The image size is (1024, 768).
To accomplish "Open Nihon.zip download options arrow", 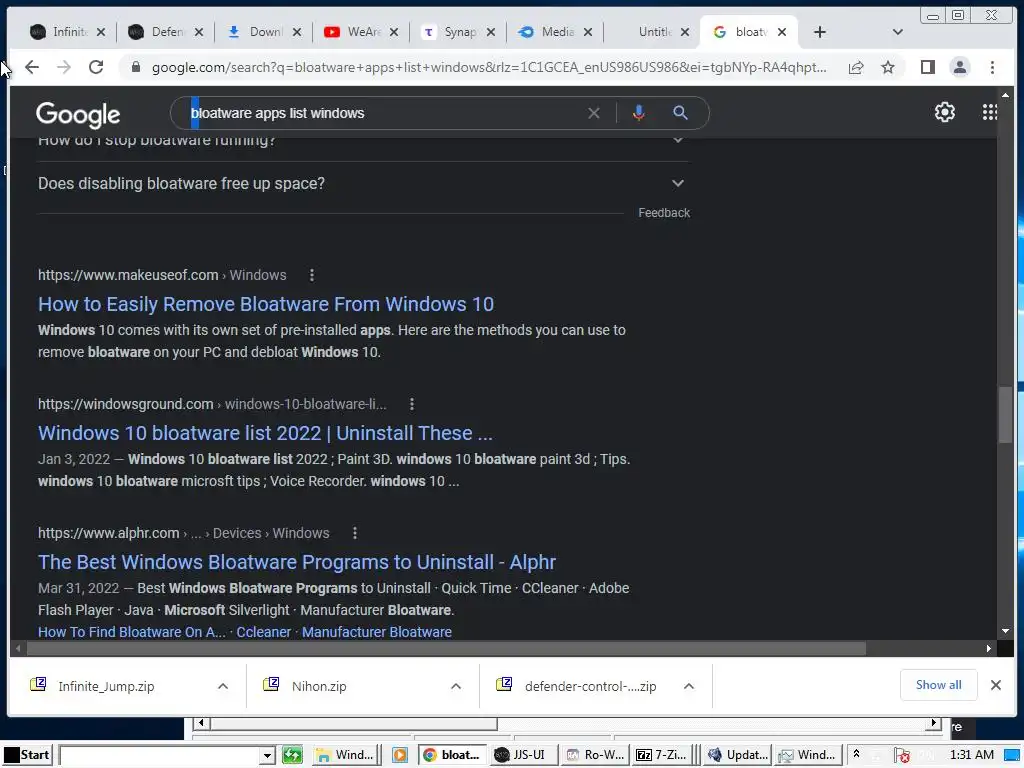I will pyautogui.click(x=456, y=686).
